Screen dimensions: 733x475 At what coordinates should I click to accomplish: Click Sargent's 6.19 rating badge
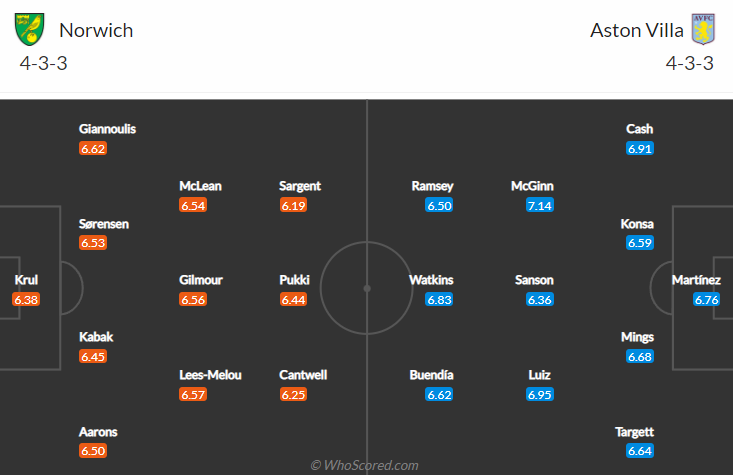point(293,205)
